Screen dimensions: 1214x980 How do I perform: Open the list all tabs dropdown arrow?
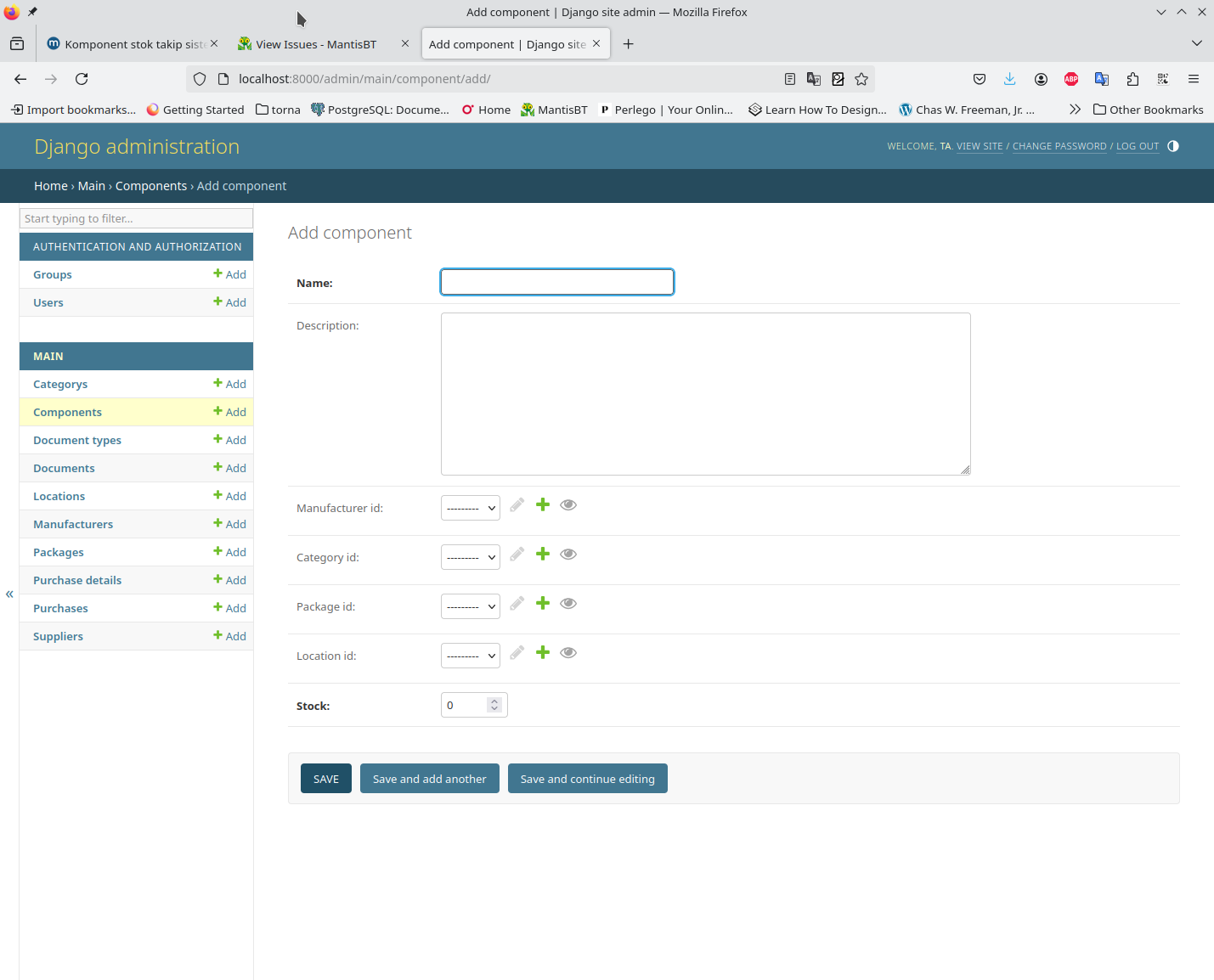(1196, 43)
